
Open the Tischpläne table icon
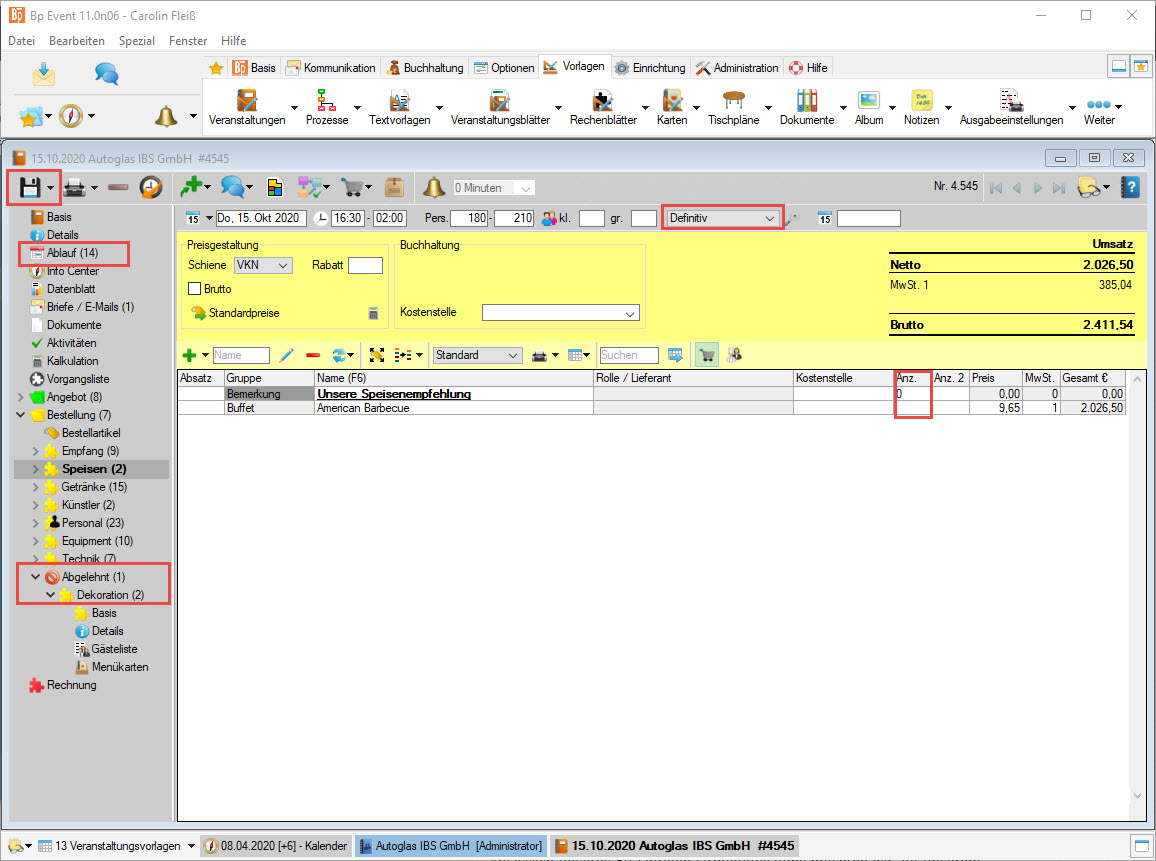(x=733, y=101)
